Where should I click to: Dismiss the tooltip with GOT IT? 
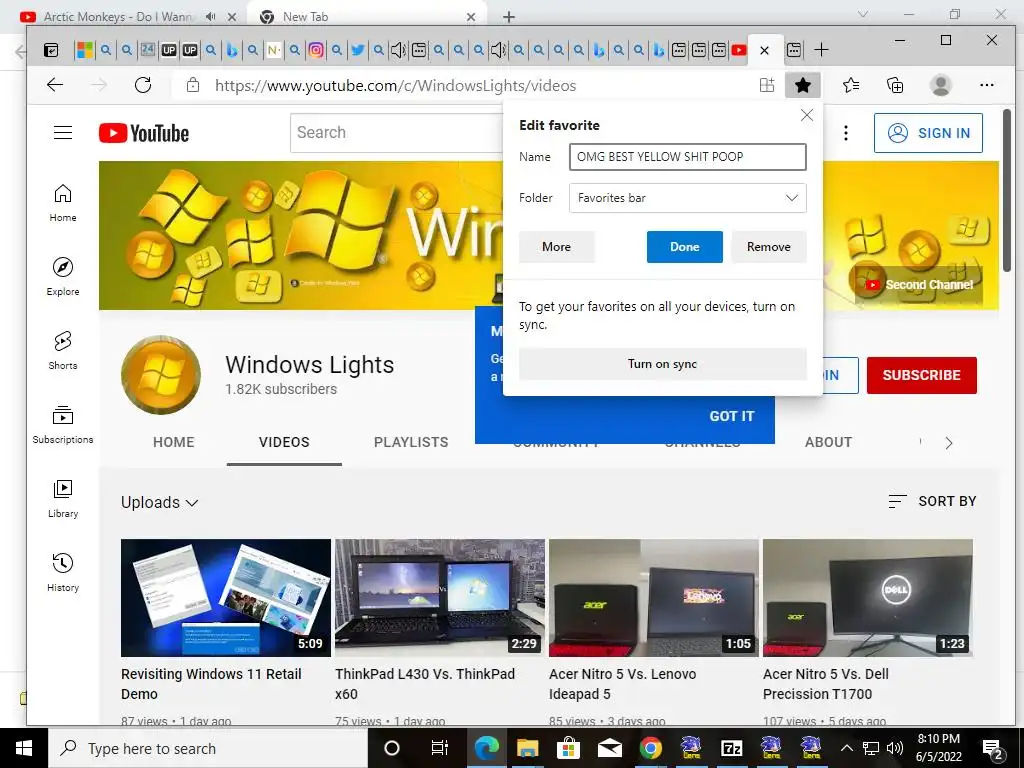[x=731, y=416]
